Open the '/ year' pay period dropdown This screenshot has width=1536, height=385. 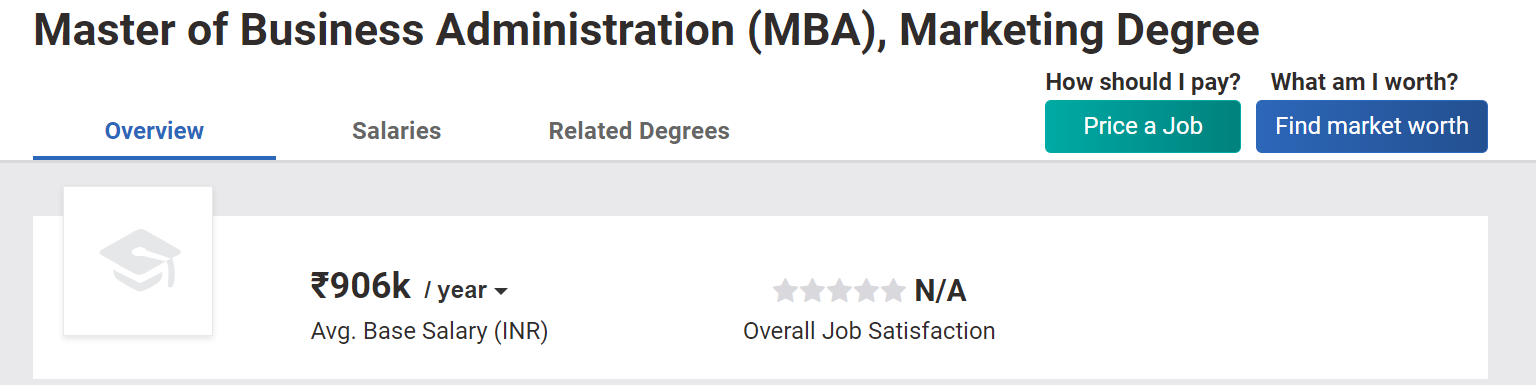[x=466, y=291]
